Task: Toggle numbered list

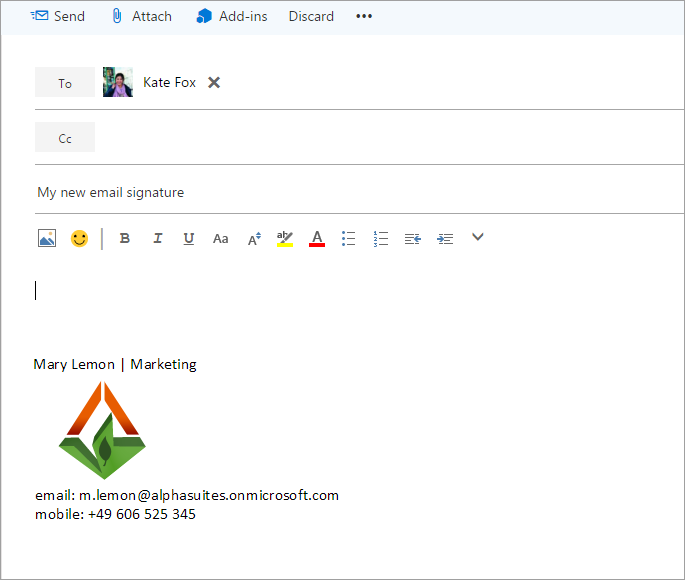Action: pos(381,238)
